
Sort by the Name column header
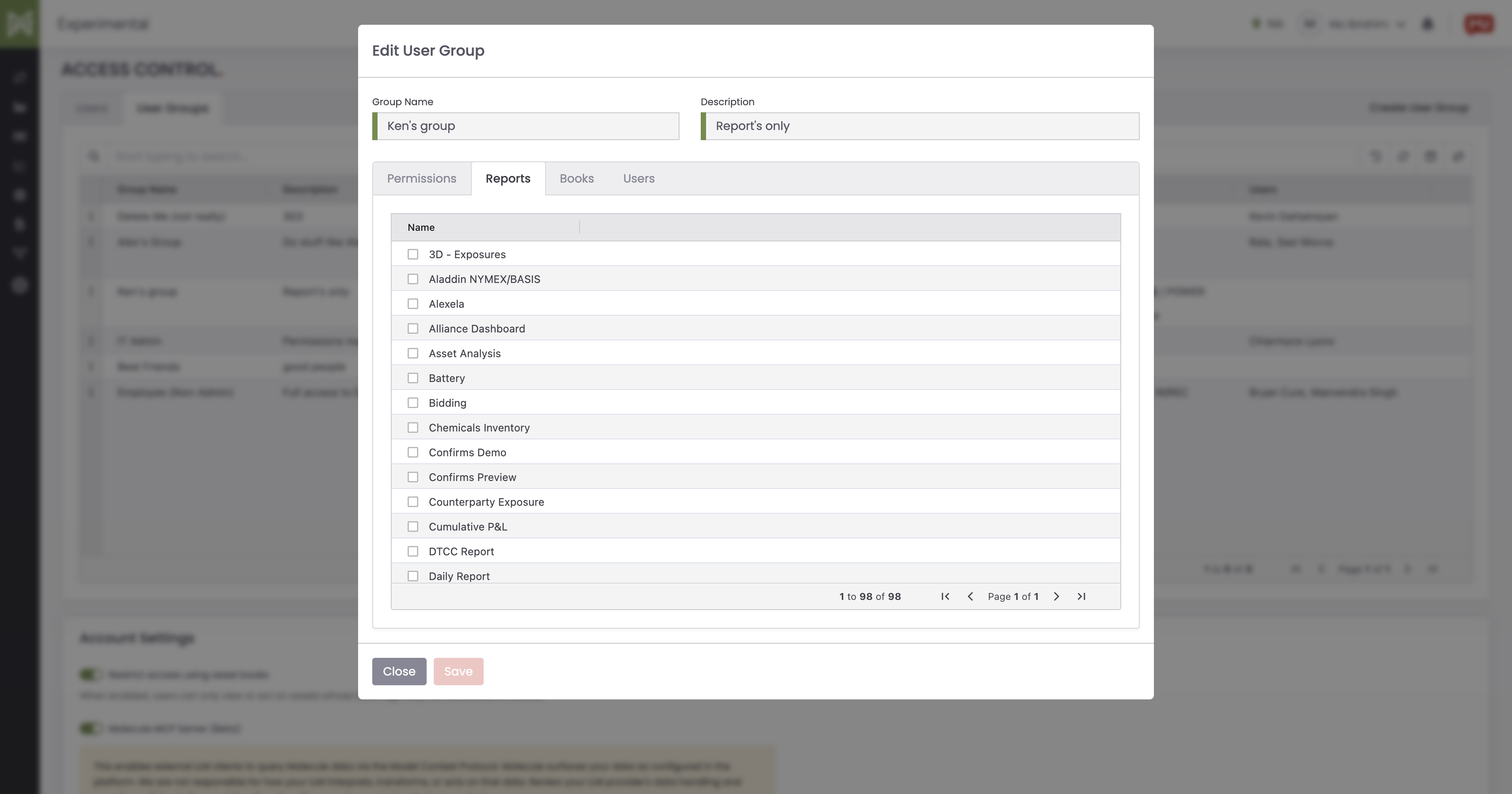point(421,227)
